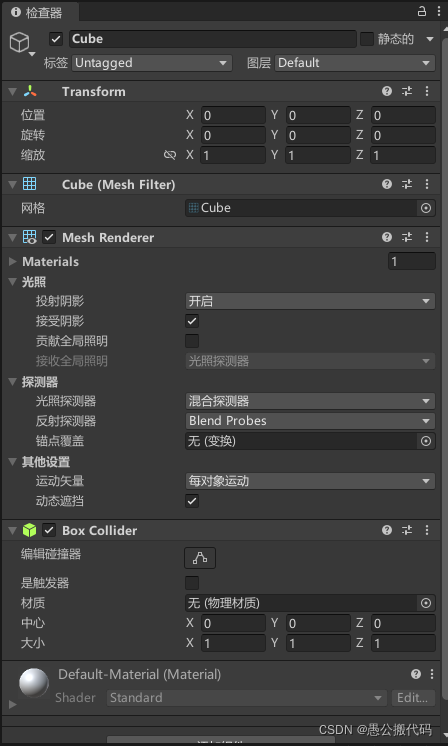Click Box Collider size Y field
The image size is (448, 746).
coord(318,643)
